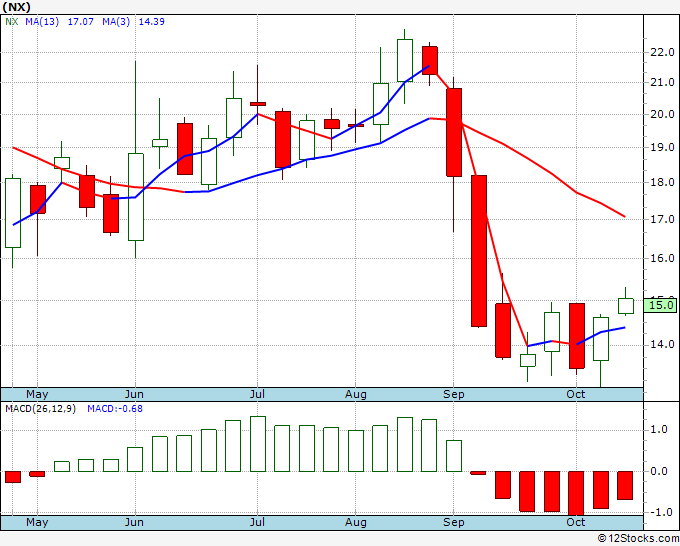
Task: Select Jun on the price chart date axis
Action: coord(134,394)
